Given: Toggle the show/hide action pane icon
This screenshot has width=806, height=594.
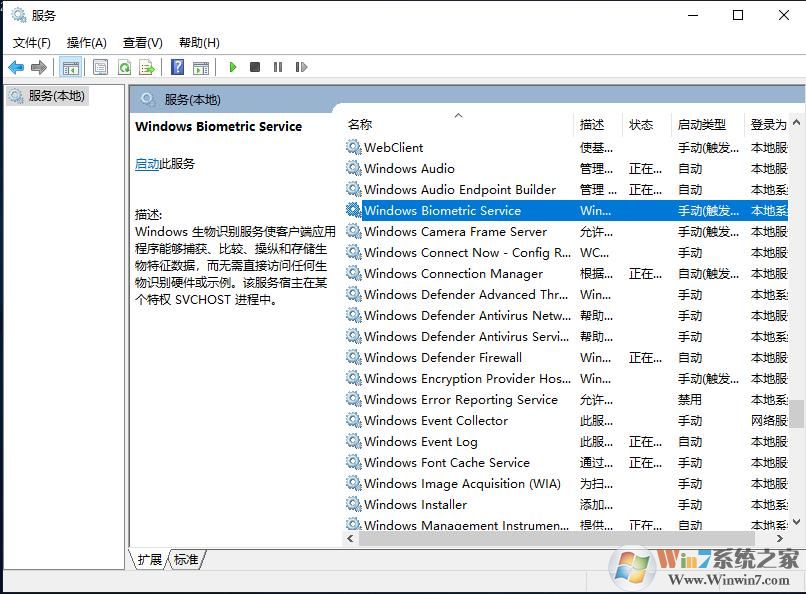Looking at the screenshot, I should 201,67.
